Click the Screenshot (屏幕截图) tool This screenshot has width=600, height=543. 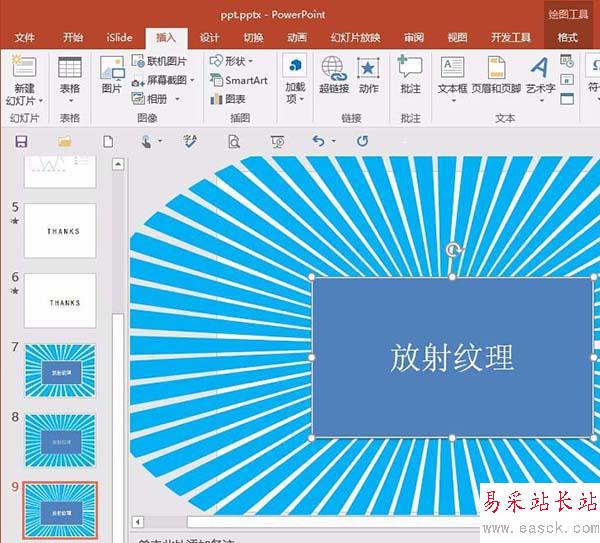[159, 80]
